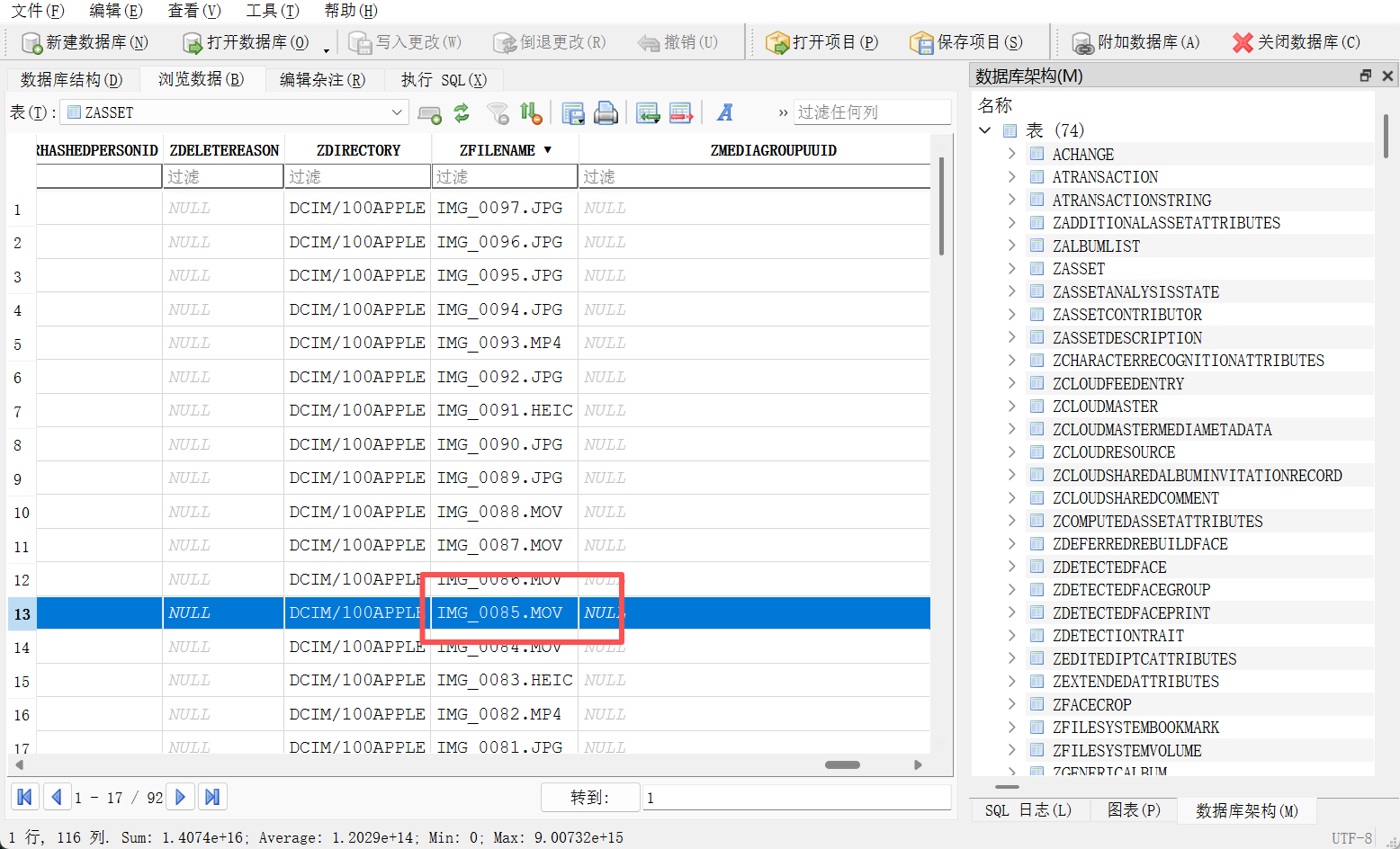The width and height of the screenshot is (1400, 849).
Task: Open the 工具(T) menu
Action: click(x=273, y=11)
